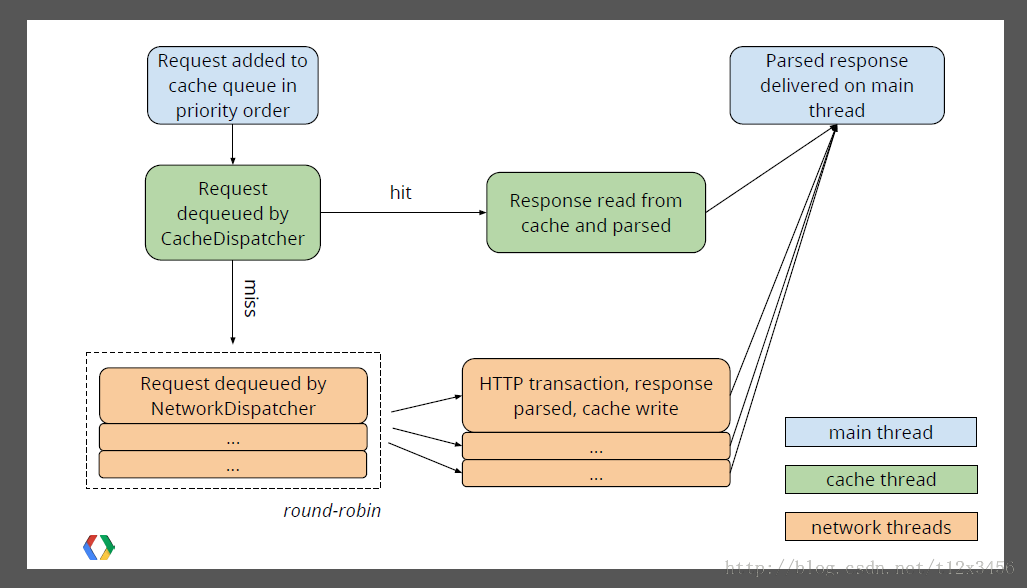The width and height of the screenshot is (1027, 588).
Task: Click the 'cache thread' legend swatch
Action: [x=880, y=479]
